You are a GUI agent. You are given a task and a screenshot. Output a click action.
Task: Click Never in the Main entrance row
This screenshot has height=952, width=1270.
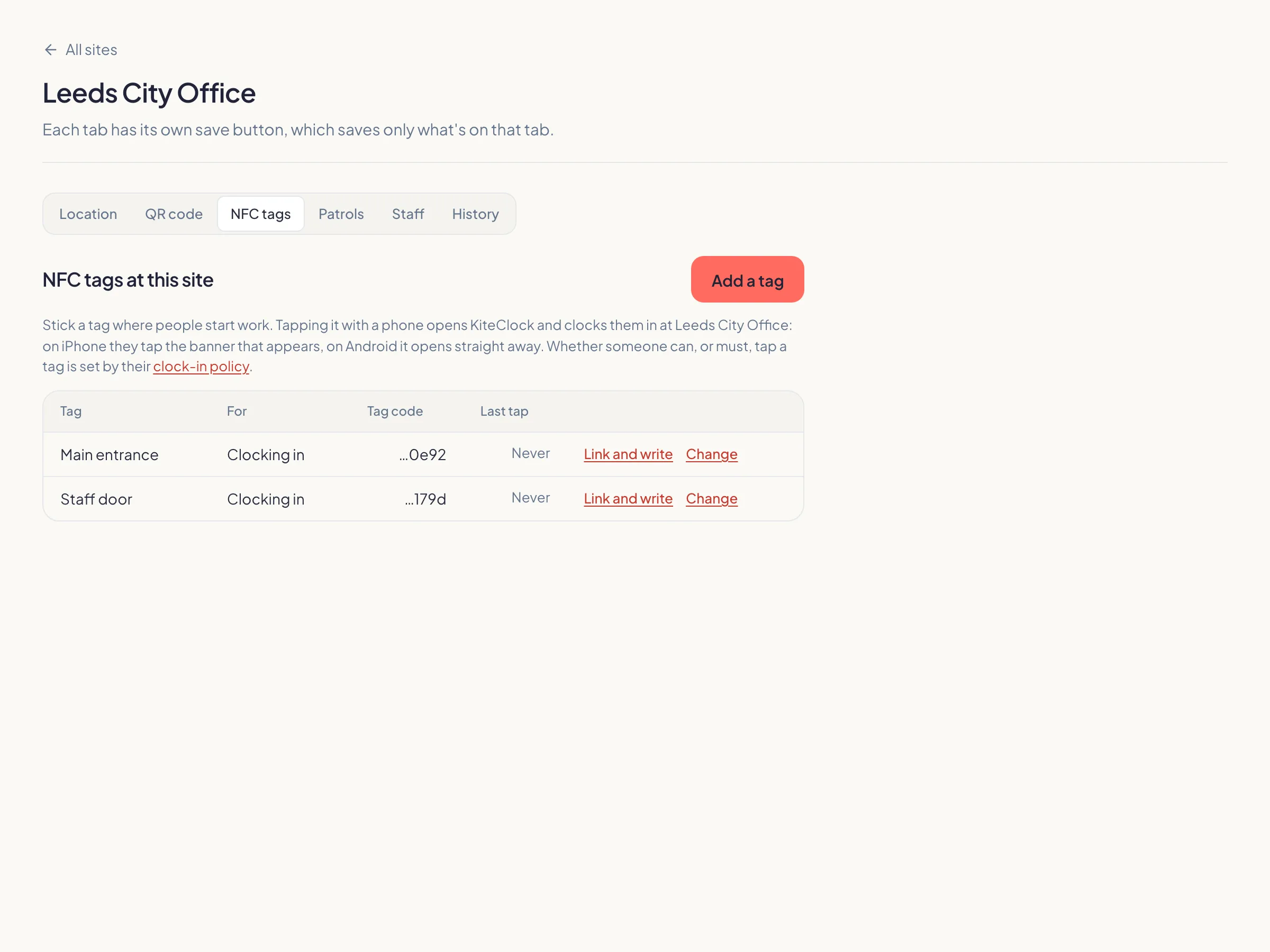tap(531, 453)
